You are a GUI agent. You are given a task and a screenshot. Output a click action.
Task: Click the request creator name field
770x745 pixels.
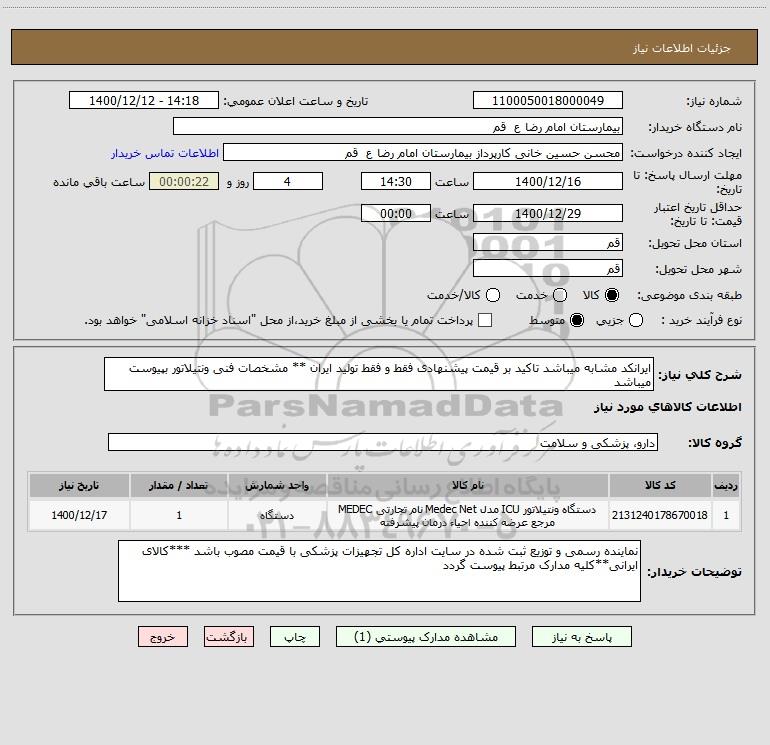coord(423,153)
